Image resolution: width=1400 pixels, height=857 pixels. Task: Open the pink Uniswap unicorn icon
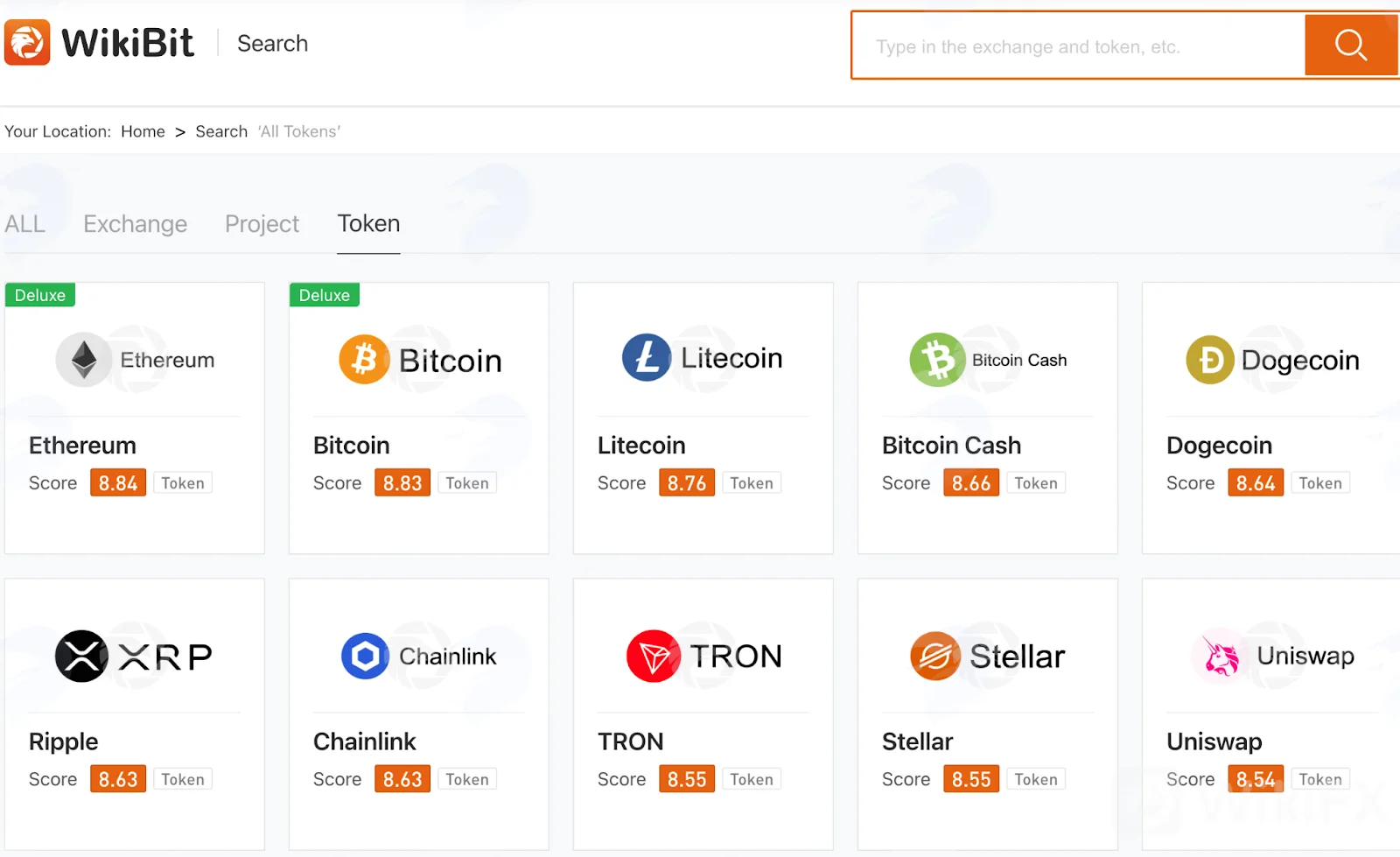1220,656
